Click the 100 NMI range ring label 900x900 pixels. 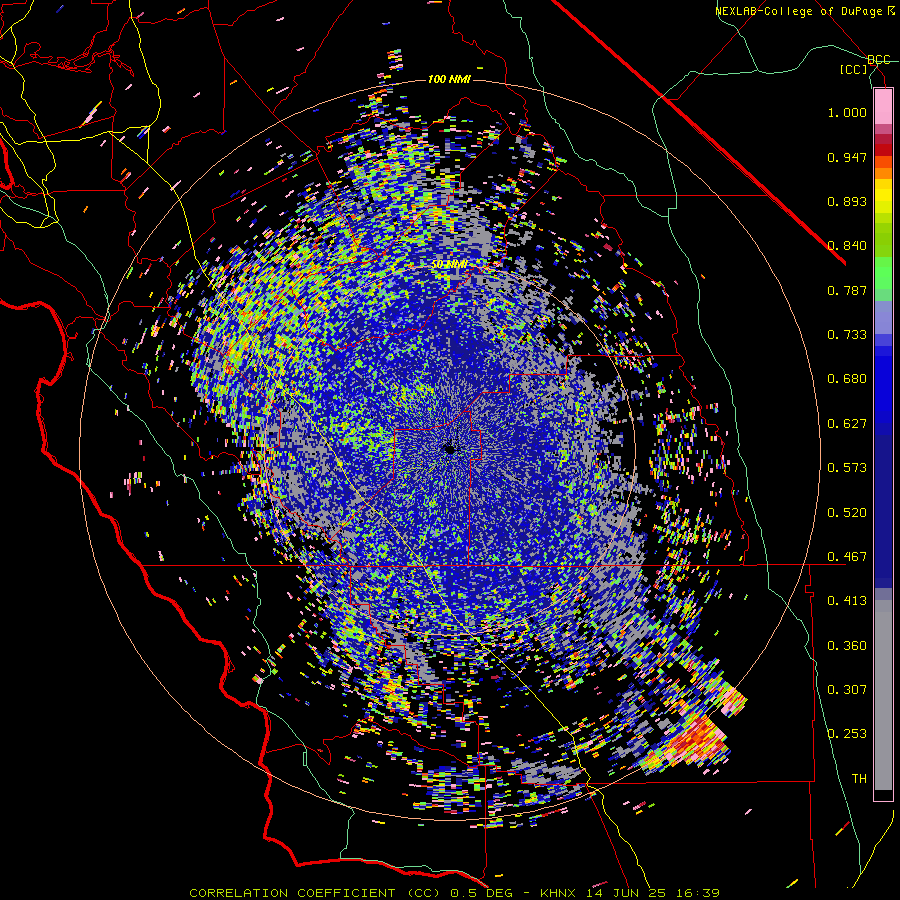449,79
